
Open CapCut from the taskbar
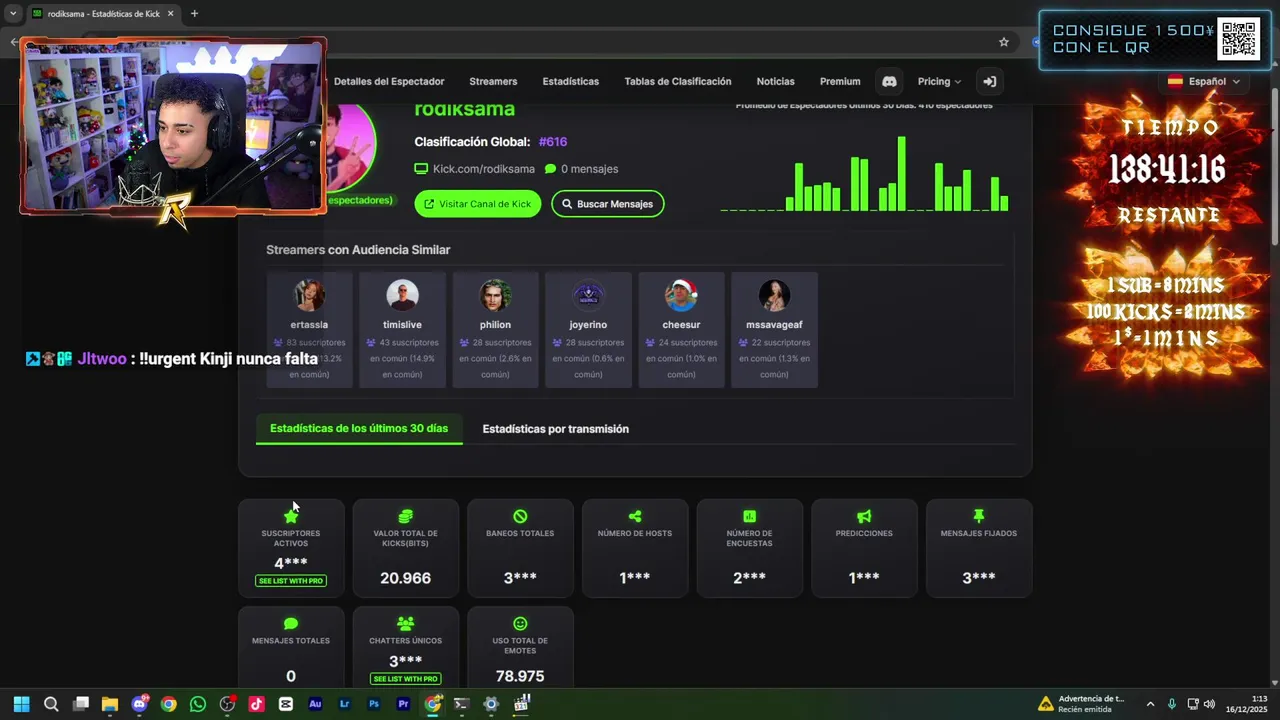[286, 704]
